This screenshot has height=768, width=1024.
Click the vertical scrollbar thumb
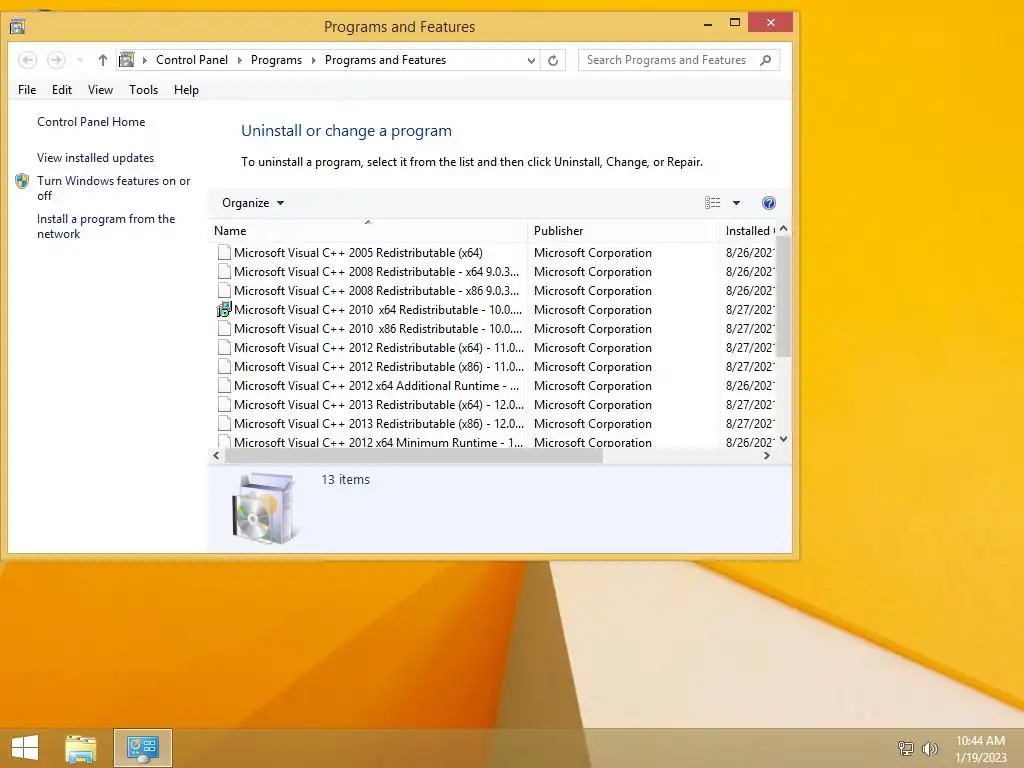[784, 296]
